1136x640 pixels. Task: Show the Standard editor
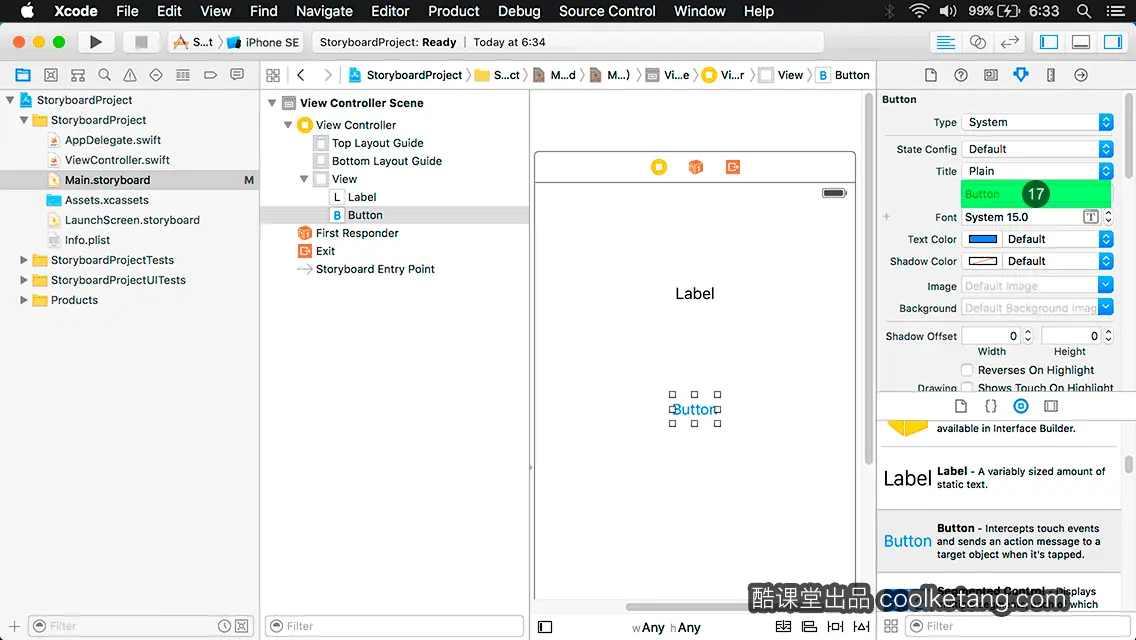pos(945,42)
